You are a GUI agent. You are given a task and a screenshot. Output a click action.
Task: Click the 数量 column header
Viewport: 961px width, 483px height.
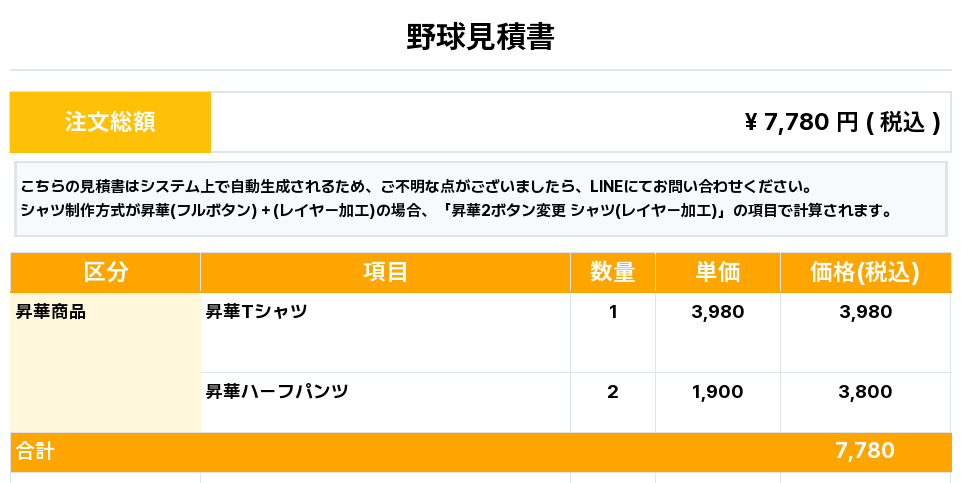click(613, 272)
